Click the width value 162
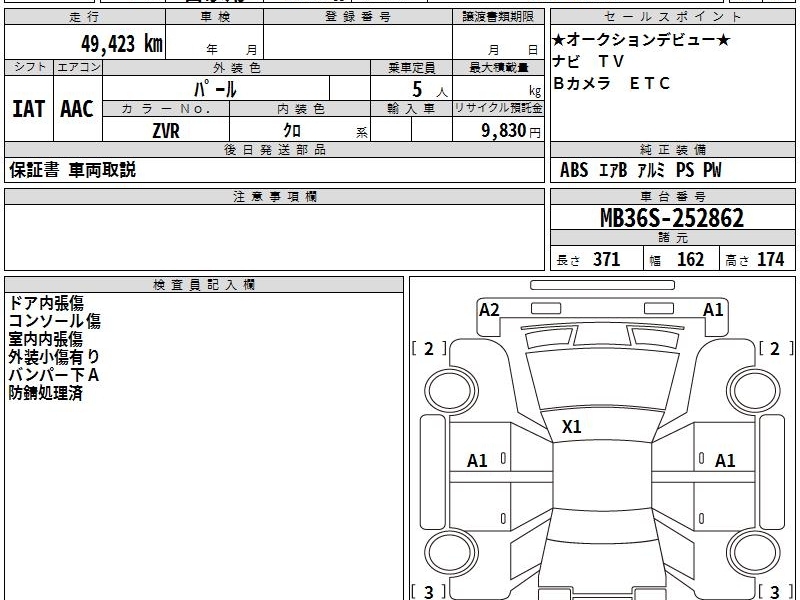The image size is (800, 600). point(690,260)
